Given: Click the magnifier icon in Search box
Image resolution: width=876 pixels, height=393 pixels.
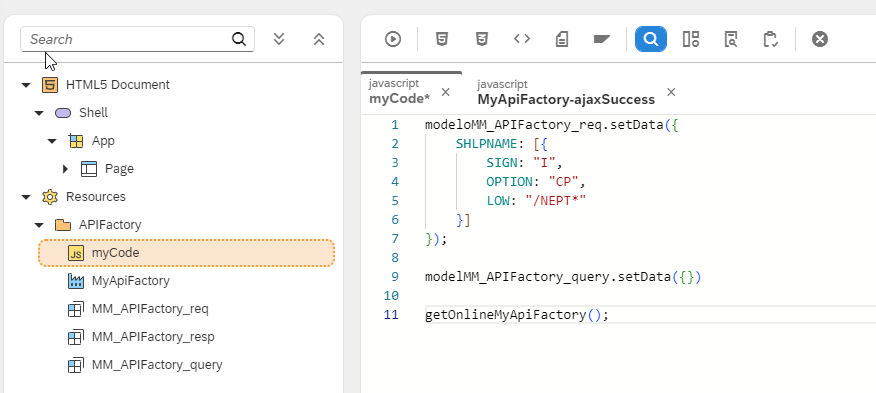Looking at the screenshot, I should point(239,39).
